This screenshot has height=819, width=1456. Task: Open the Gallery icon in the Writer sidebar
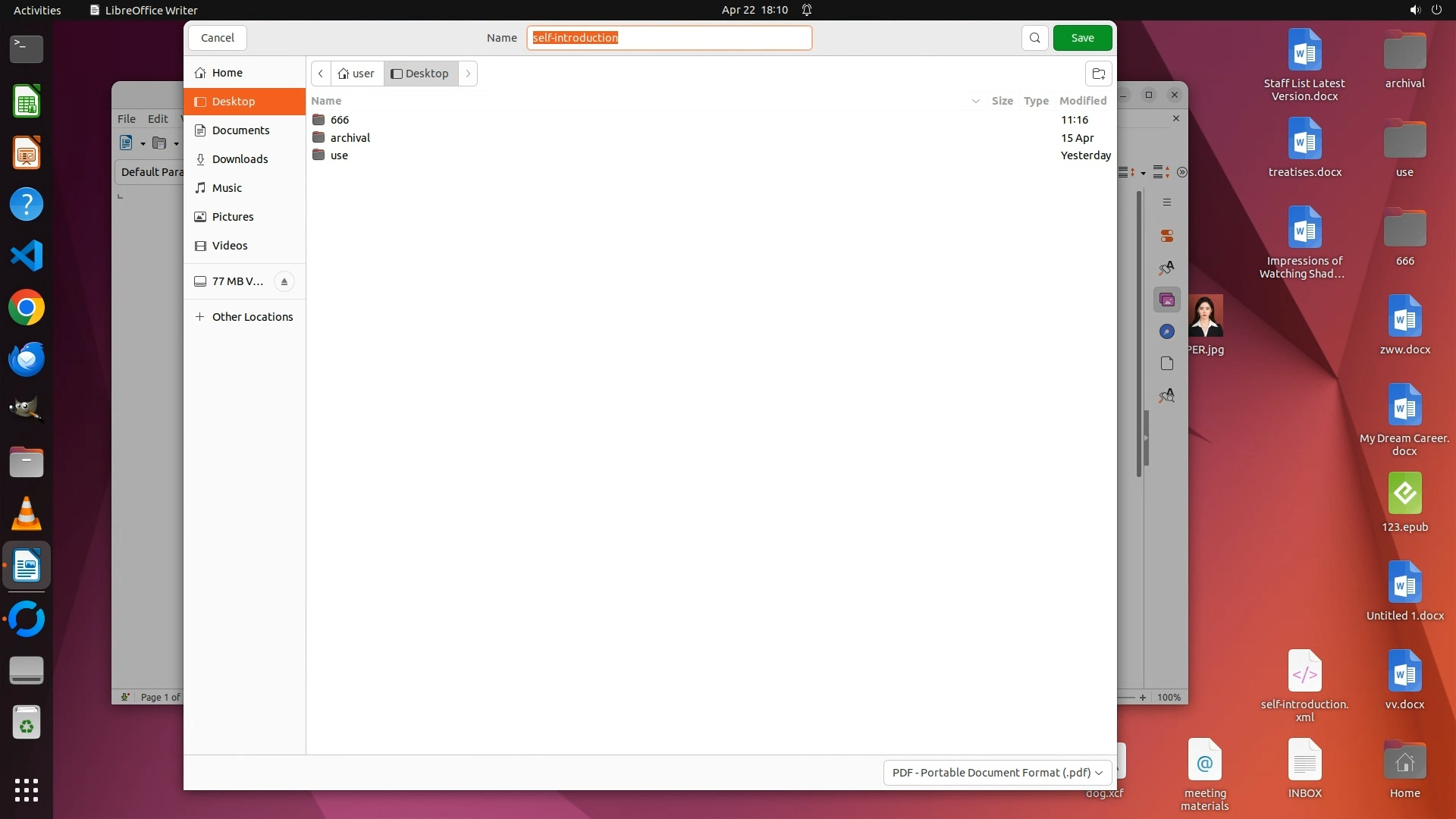click(x=1167, y=300)
